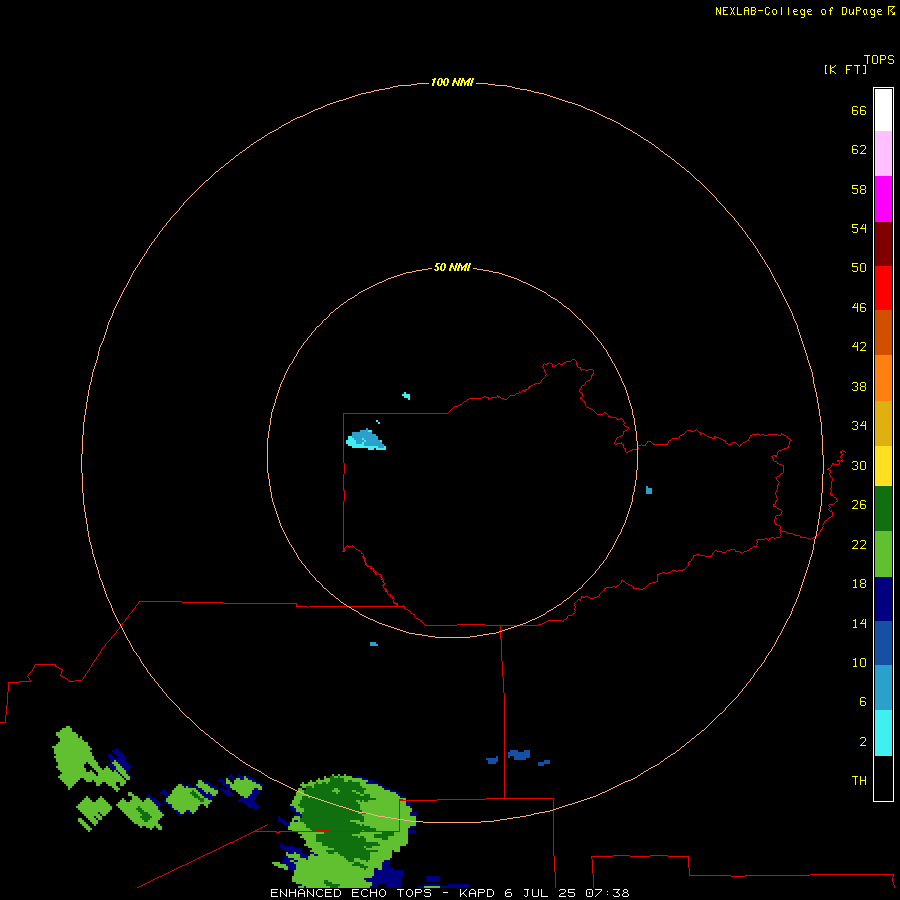Click the 'TOPS' legend title
The image size is (900, 900).
[x=879, y=59]
